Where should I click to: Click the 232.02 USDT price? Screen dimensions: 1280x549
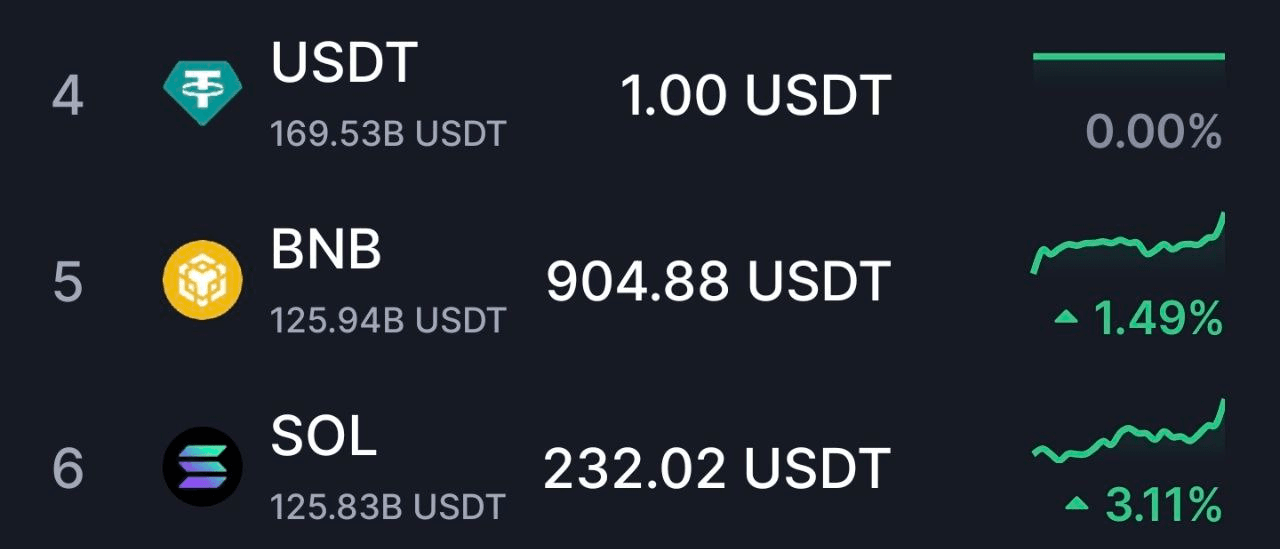pyautogui.click(x=717, y=468)
